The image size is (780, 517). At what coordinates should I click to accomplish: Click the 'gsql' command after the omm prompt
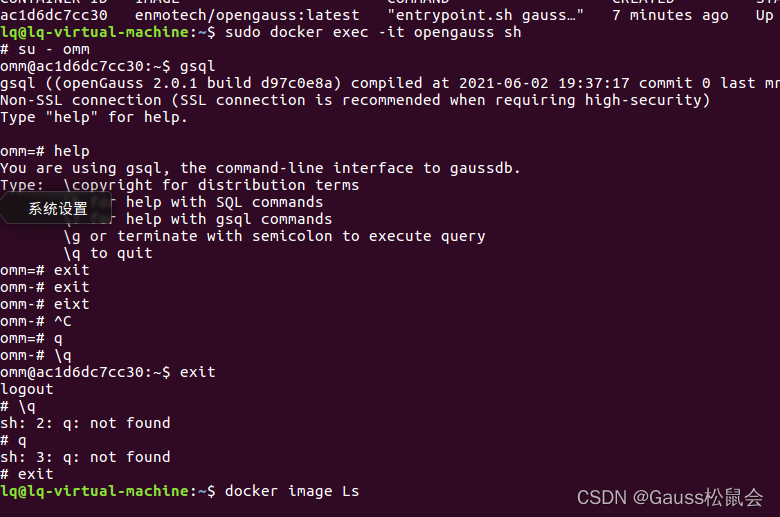pyautogui.click(x=197, y=67)
